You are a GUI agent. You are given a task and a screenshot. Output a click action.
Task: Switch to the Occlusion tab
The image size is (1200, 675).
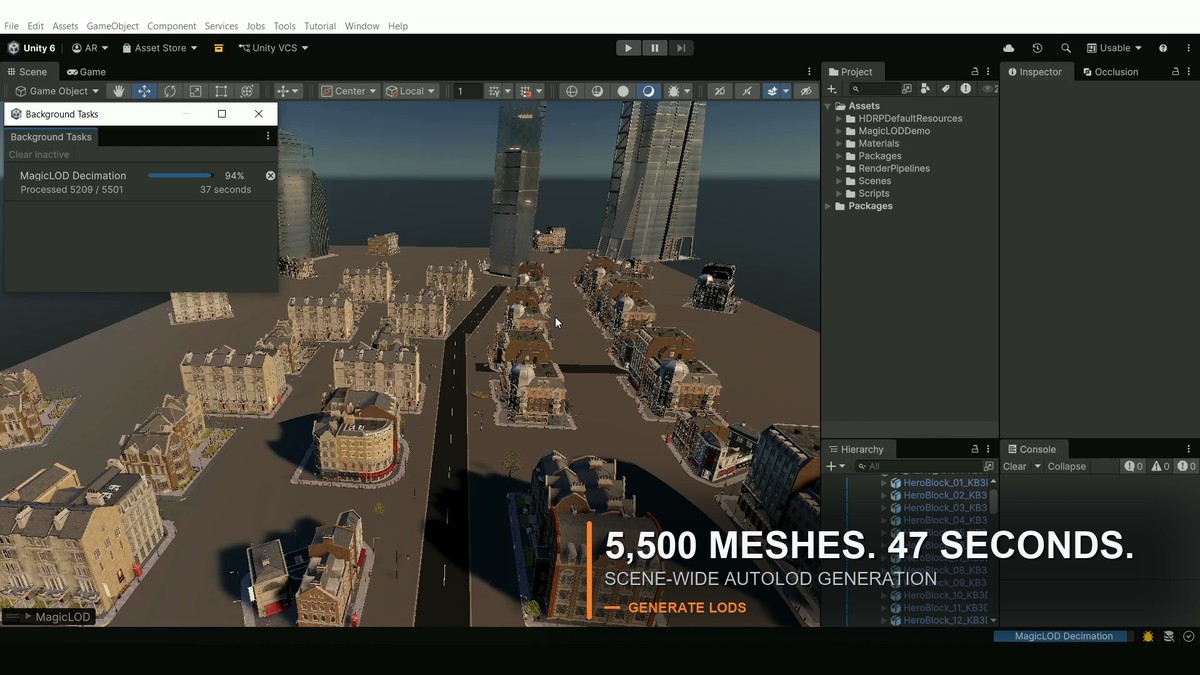click(1110, 72)
